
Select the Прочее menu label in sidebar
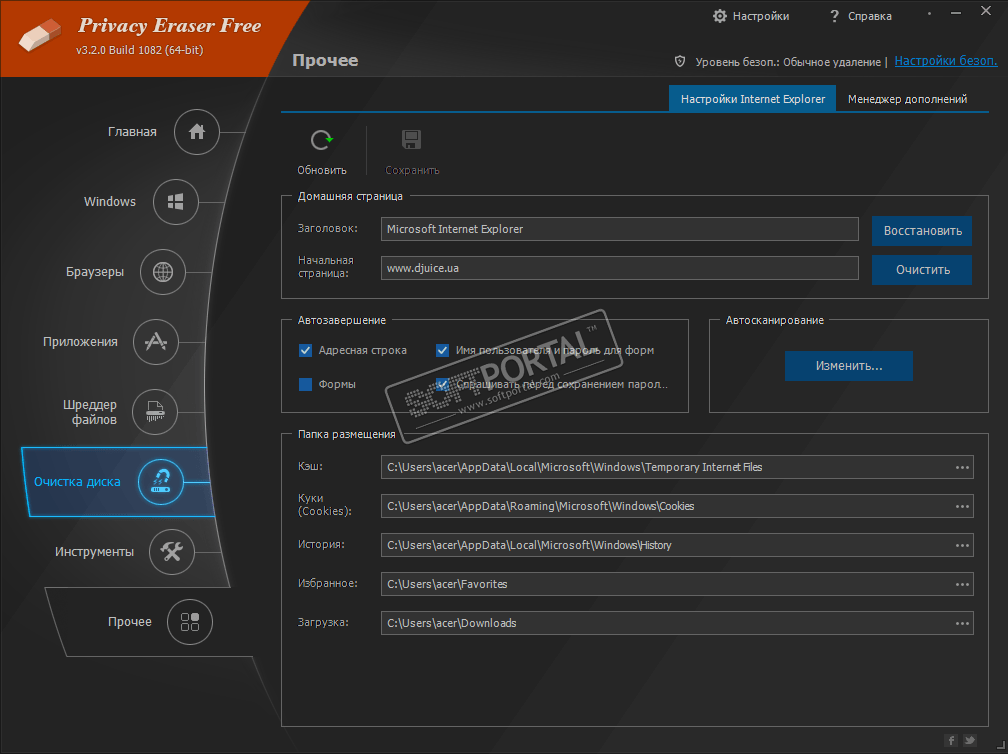click(x=130, y=622)
